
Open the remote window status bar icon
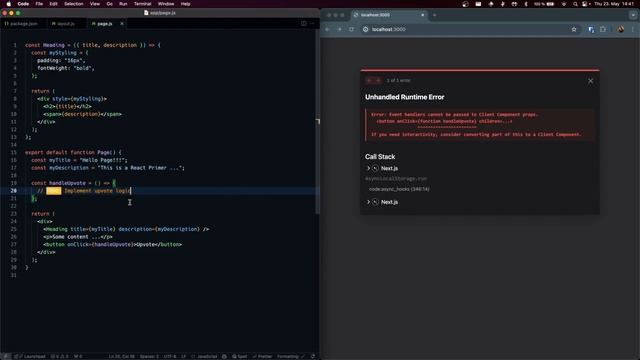(5, 356)
